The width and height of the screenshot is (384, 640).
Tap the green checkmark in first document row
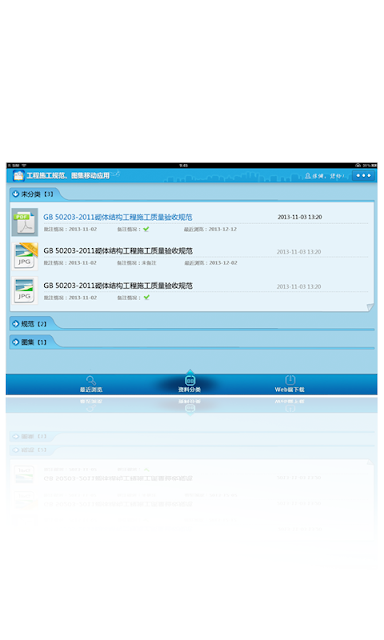tap(146, 229)
